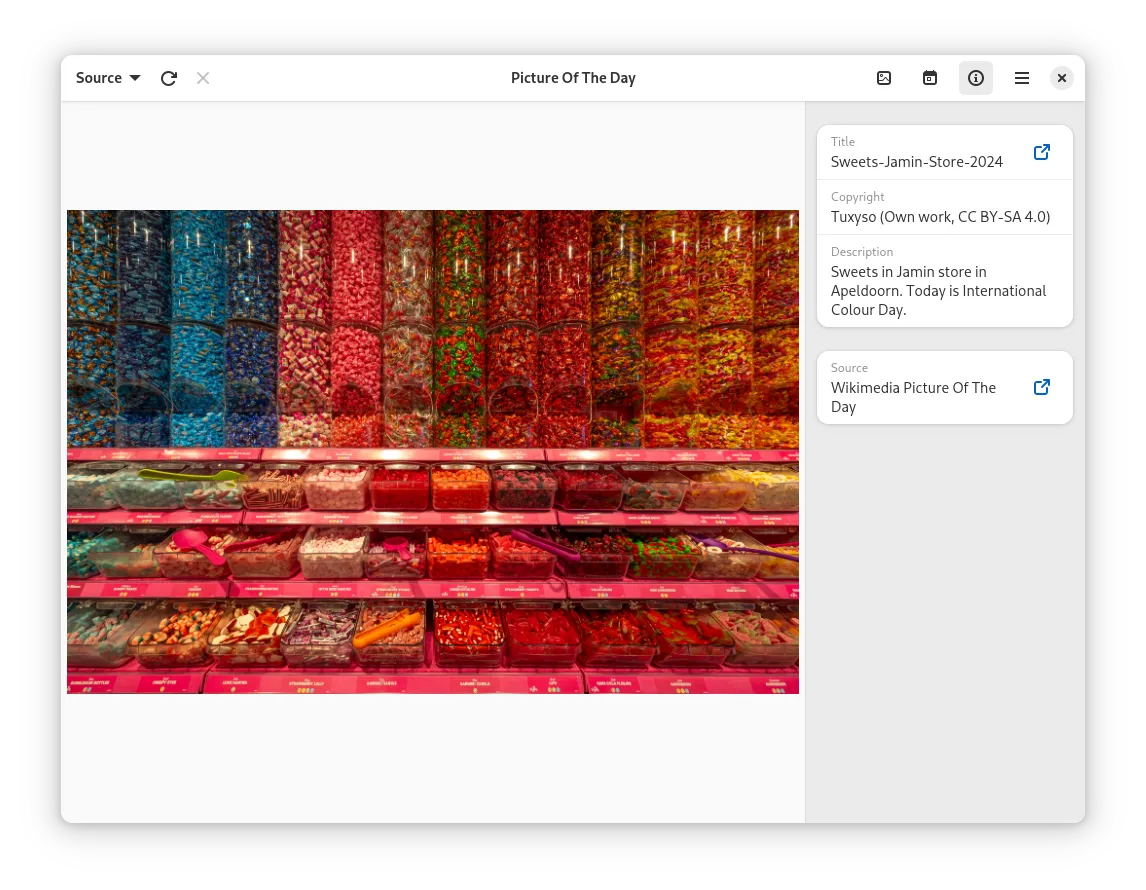Close the Picture Of The Day window
Viewport: 1146px width, 890px height.
[x=1062, y=78]
